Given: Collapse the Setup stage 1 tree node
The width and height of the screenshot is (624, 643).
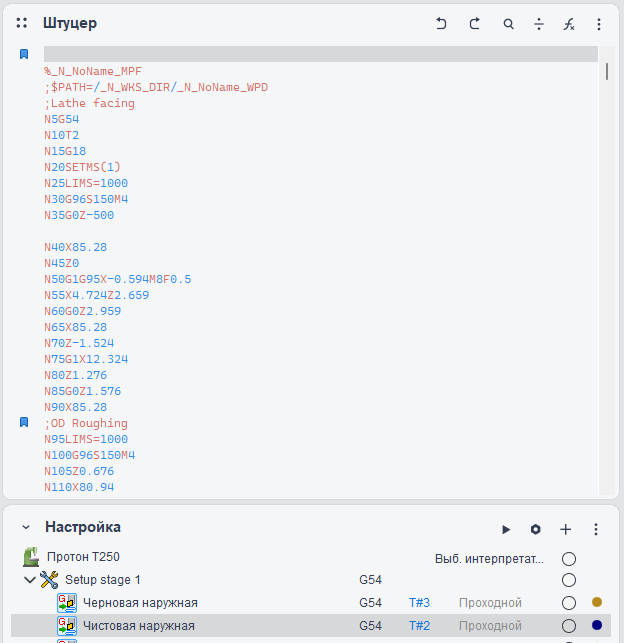Looking at the screenshot, I should click(x=30, y=580).
